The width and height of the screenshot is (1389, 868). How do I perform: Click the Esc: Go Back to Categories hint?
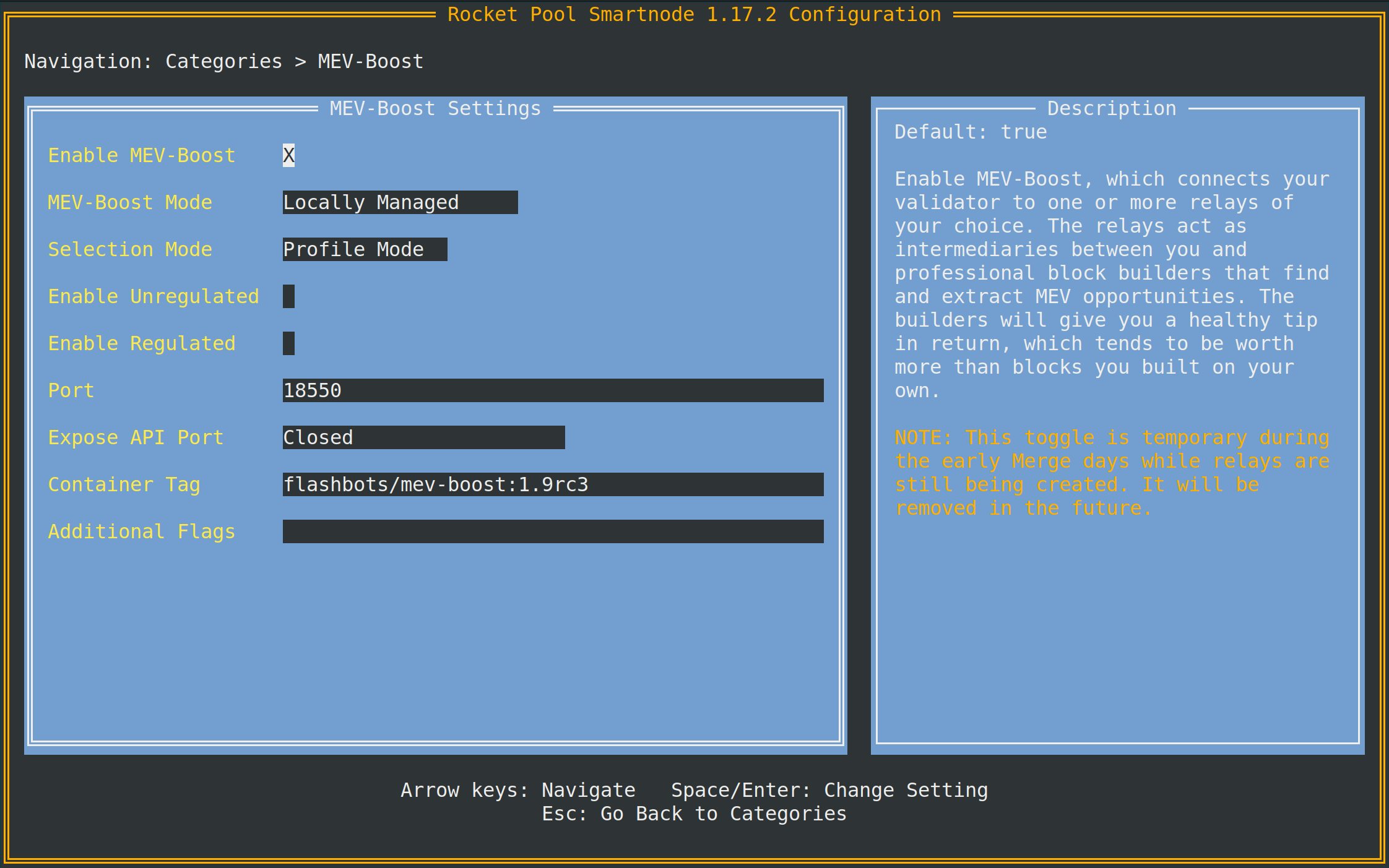point(694,814)
